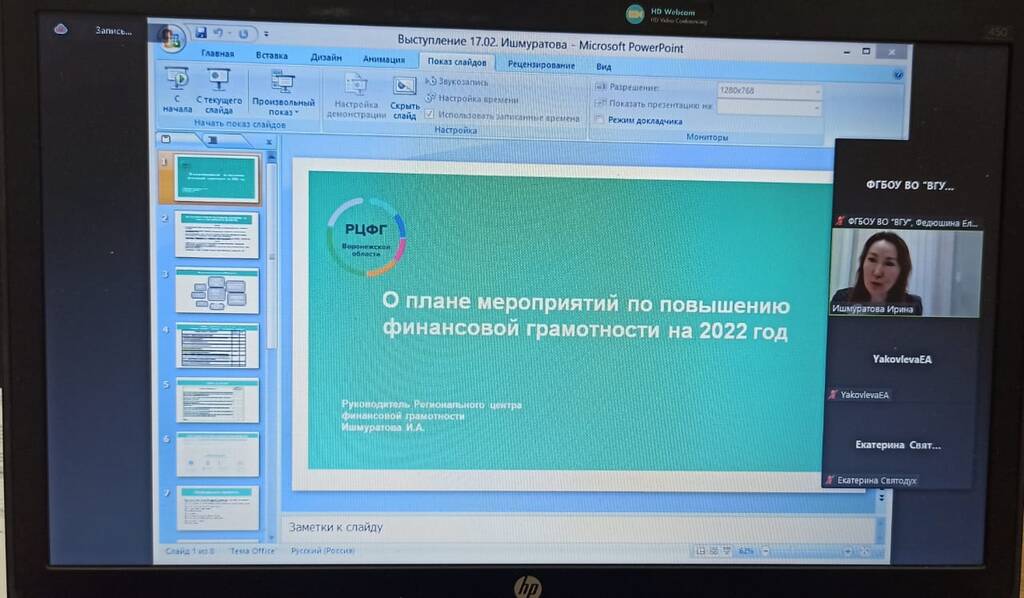Click the Redo icon in quick access toolbar
Screen dimensions: 1024x598
[x=243, y=33]
